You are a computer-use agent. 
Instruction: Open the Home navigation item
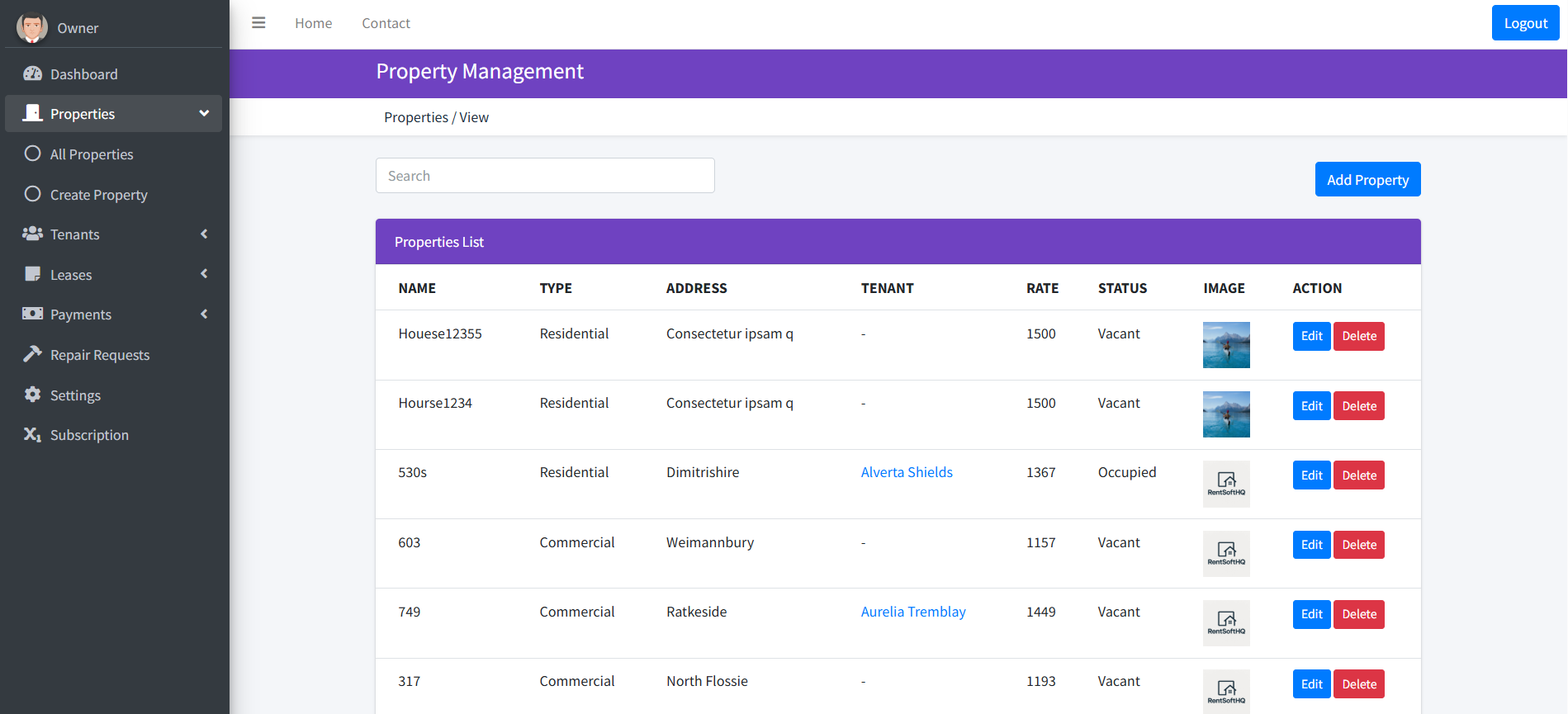pyautogui.click(x=313, y=23)
